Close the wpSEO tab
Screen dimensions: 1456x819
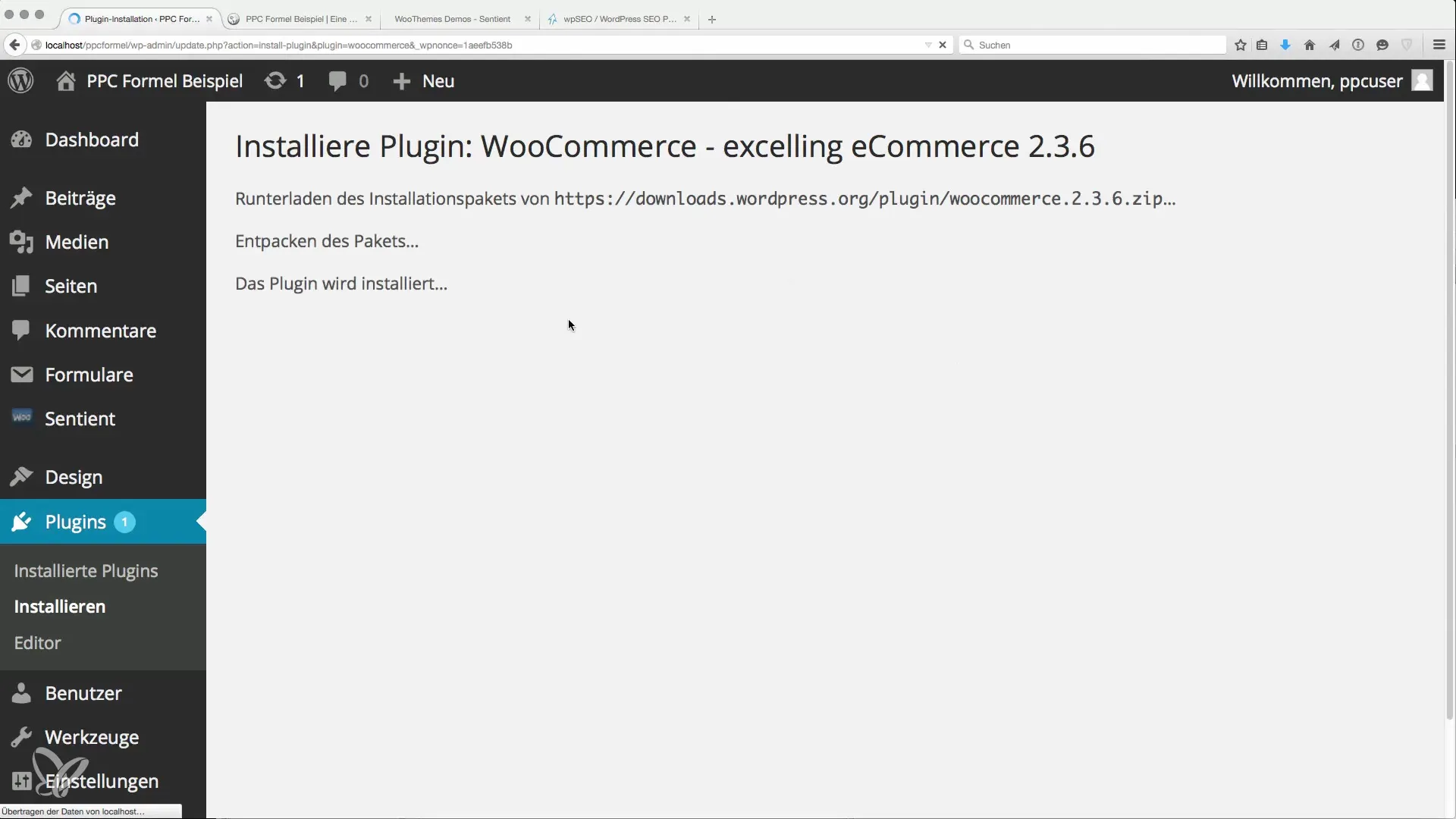pyautogui.click(x=687, y=19)
